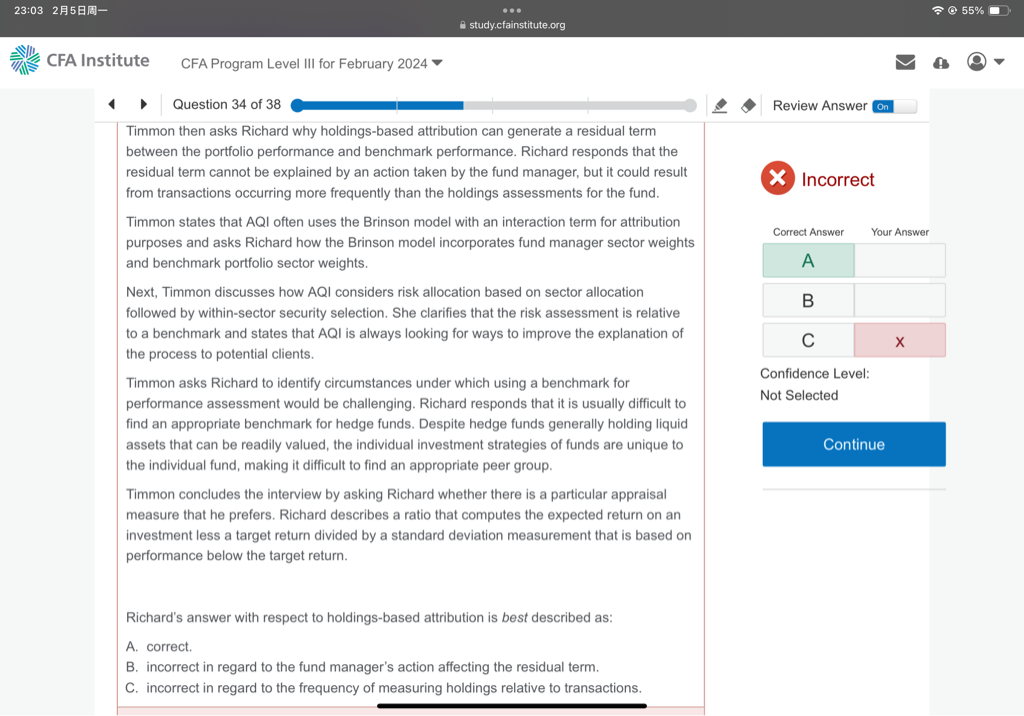Choose option B fund manager's action
This screenshot has width=1024, height=716.
click(x=362, y=667)
